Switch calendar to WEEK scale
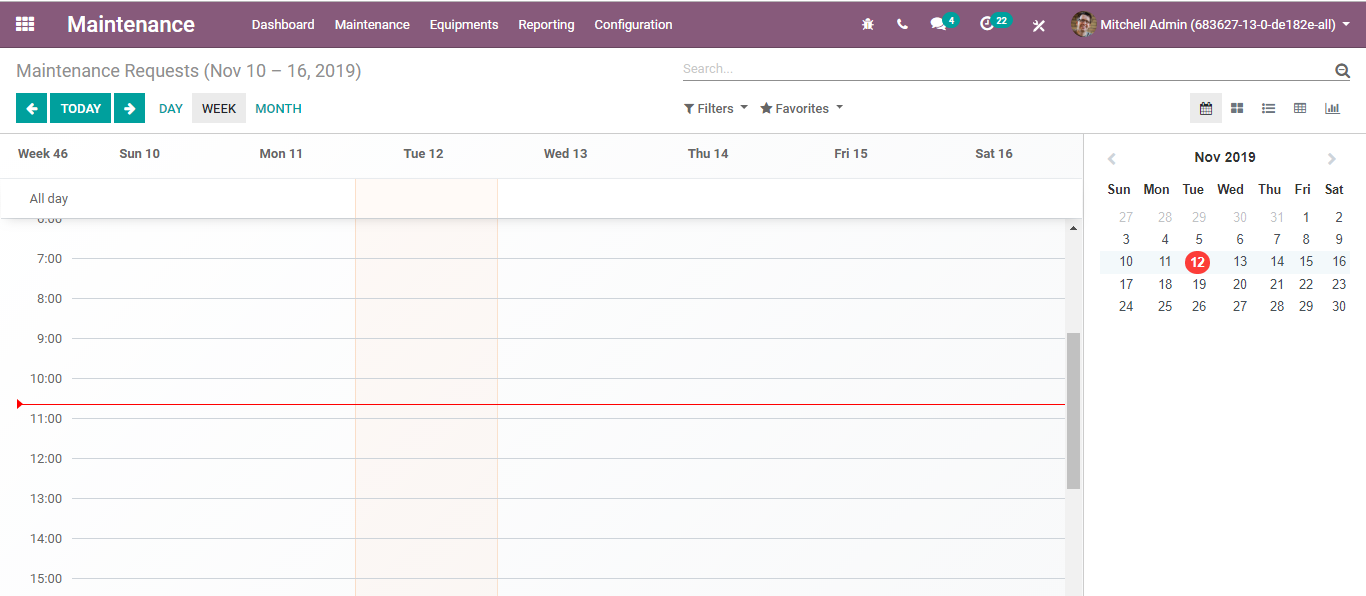Viewport: 1366px width, 596px height. [x=219, y=108]
